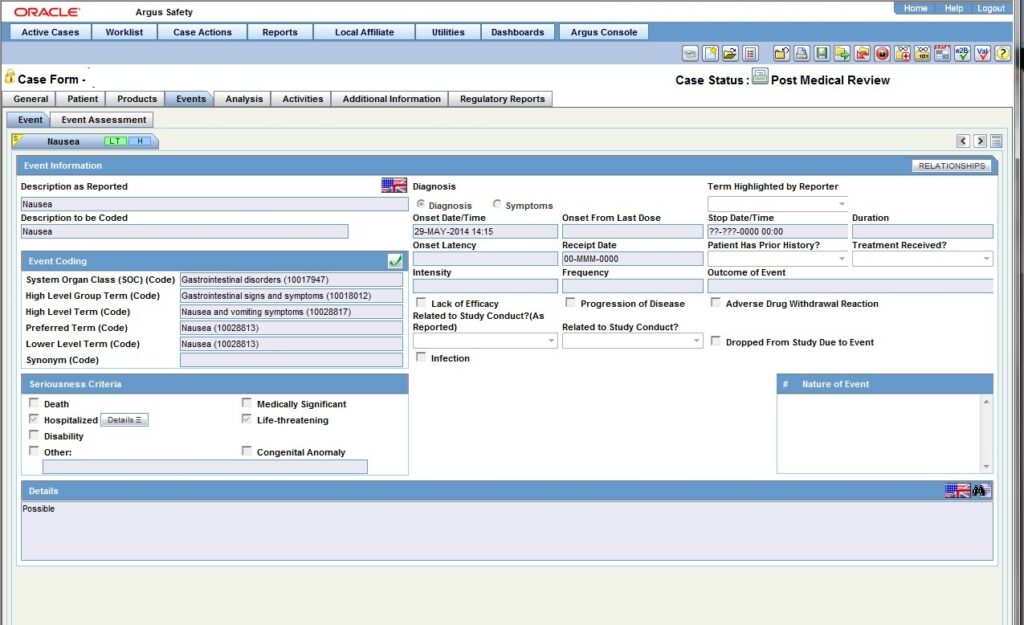
Task: Click the RELATIONSHIPS button
Action: pyautogui.click(x=951, y=166)
